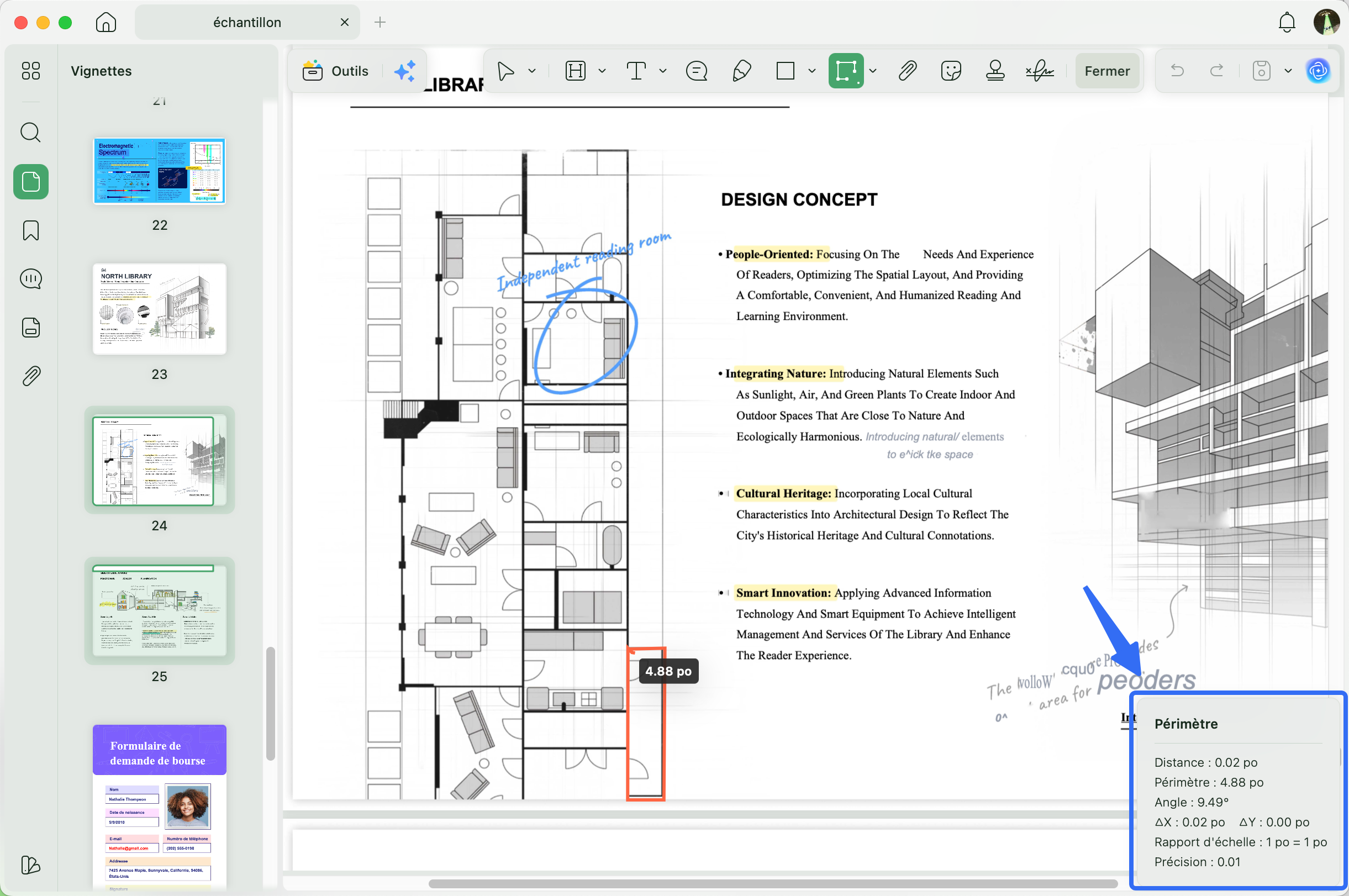Open the Outils menu button

pos(335,71)
